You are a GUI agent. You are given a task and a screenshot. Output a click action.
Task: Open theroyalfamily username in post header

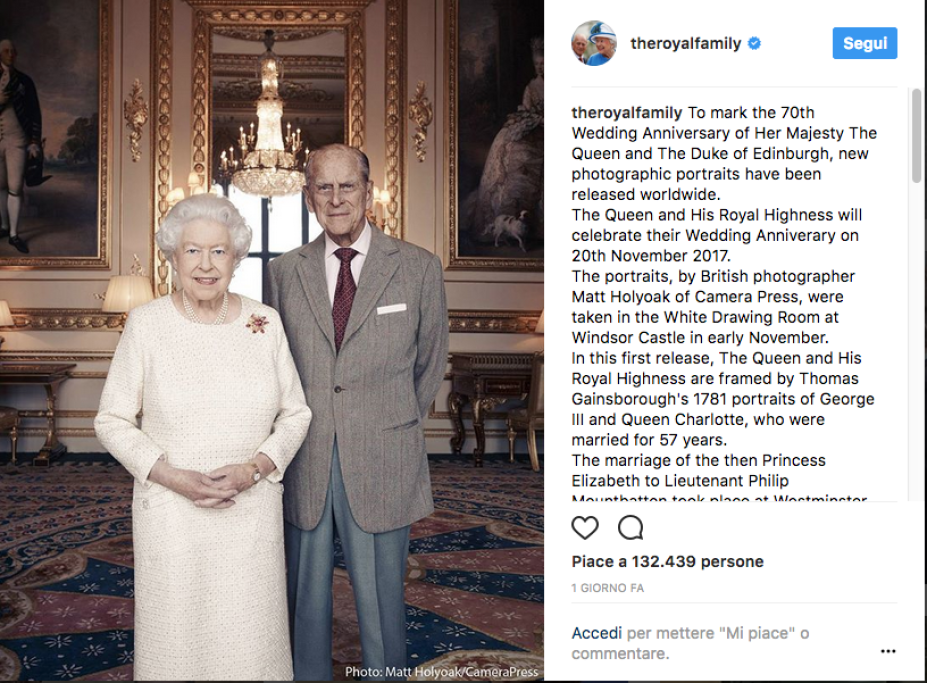pos(685,44)
